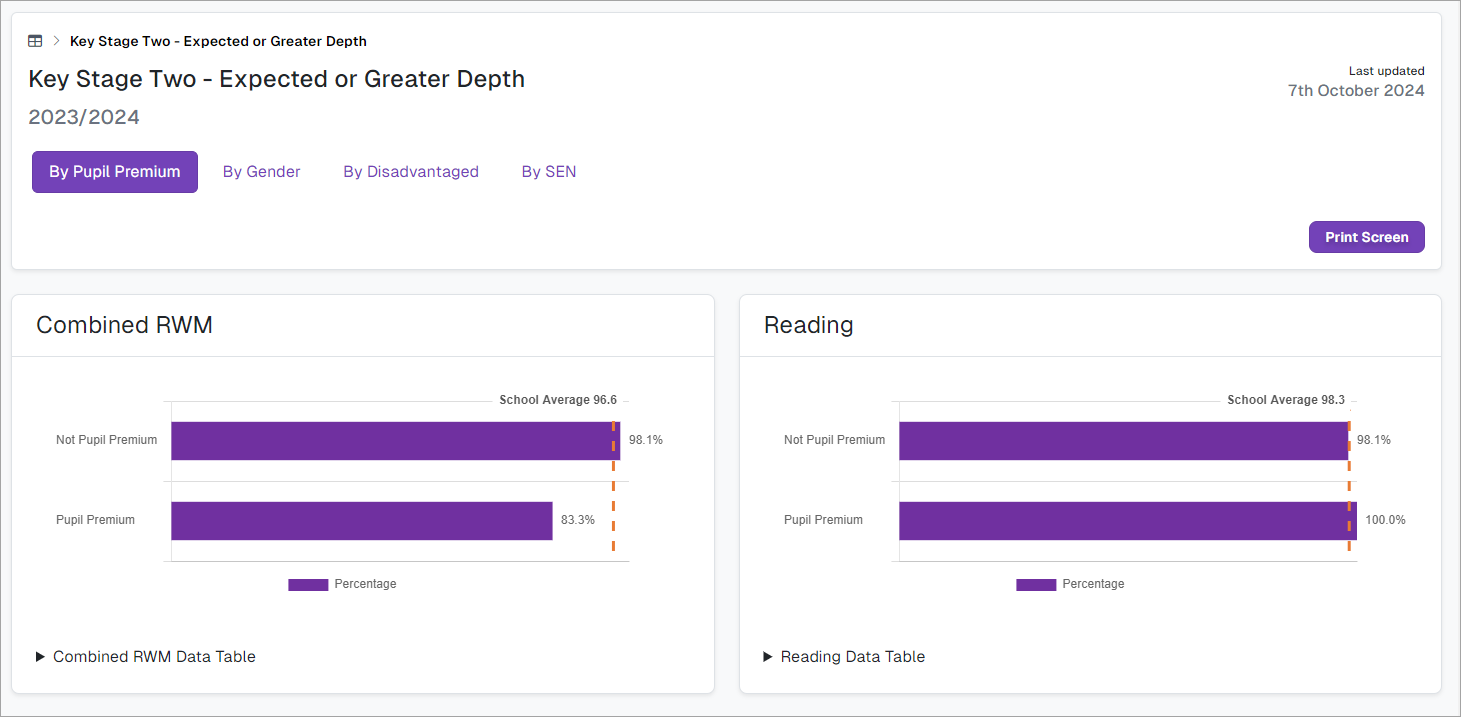The height and width of the screenshot is (717, 1461).
Task: Toggle the Percentage legend swatch in Reading chart
Action: tap(1036, 585)
